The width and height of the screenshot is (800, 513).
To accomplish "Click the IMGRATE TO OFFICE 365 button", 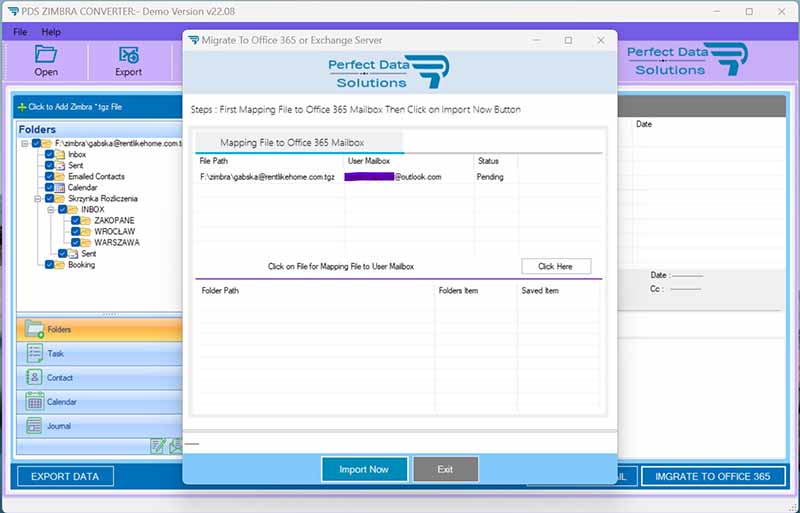I will (712, 477).
